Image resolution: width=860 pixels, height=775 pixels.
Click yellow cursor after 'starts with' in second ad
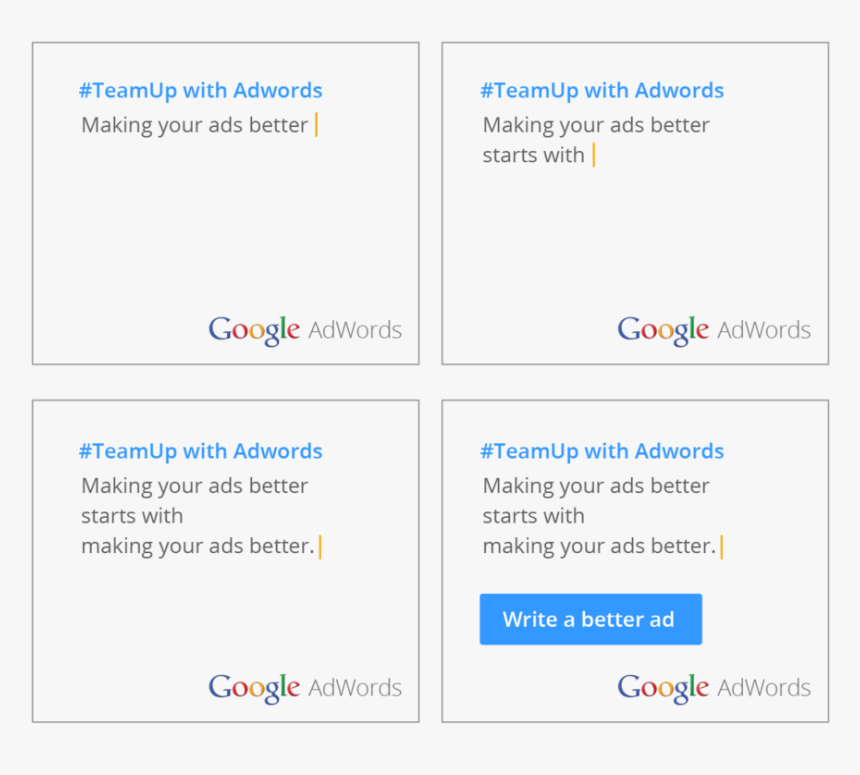(594, 155)
